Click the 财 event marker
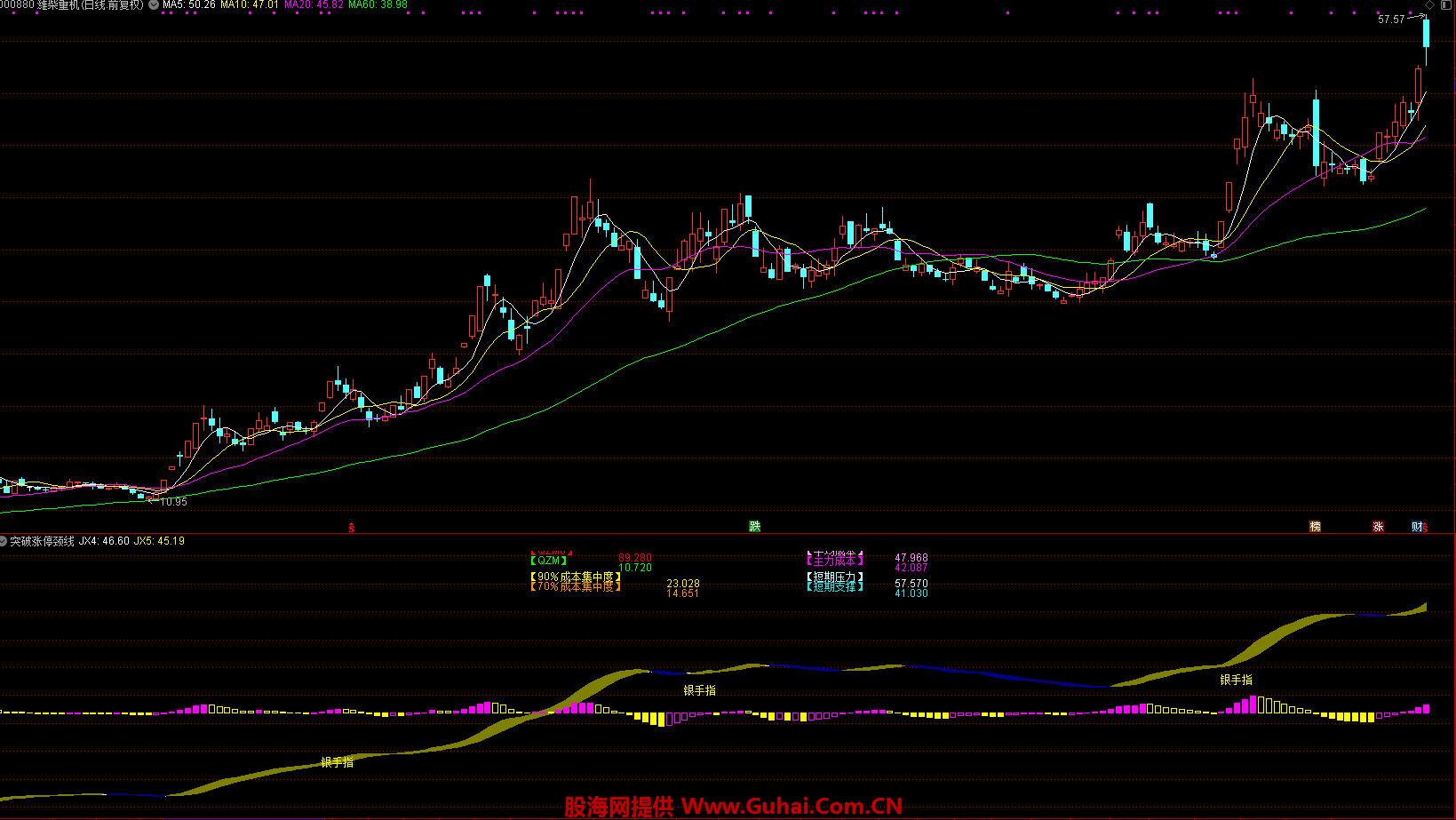1456x820 pixels. 1416,526
